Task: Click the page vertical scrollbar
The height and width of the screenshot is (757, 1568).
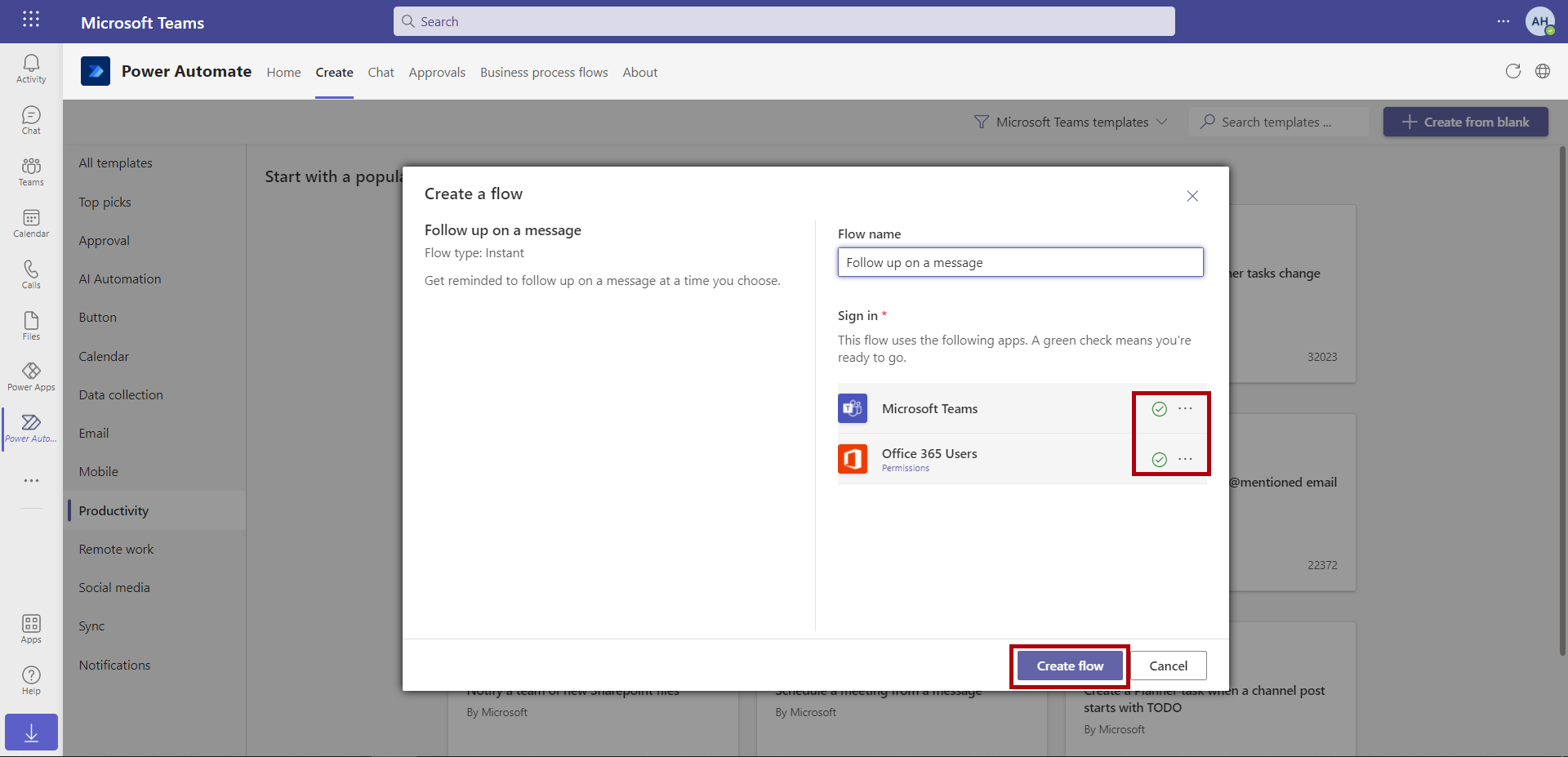Action: 1563,400
